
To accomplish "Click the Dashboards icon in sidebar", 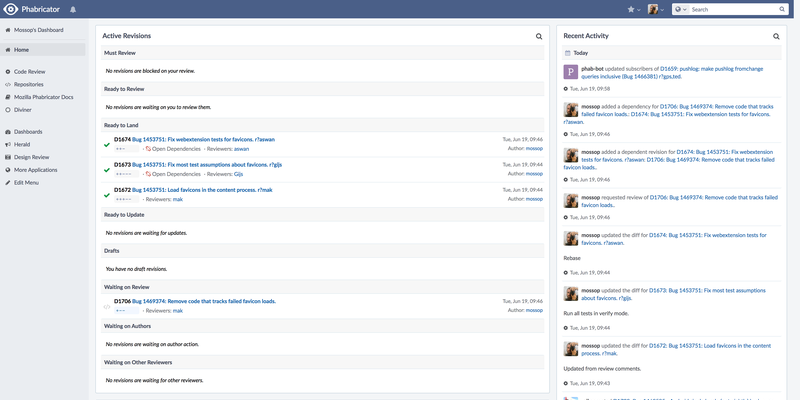I will [8, 132].
